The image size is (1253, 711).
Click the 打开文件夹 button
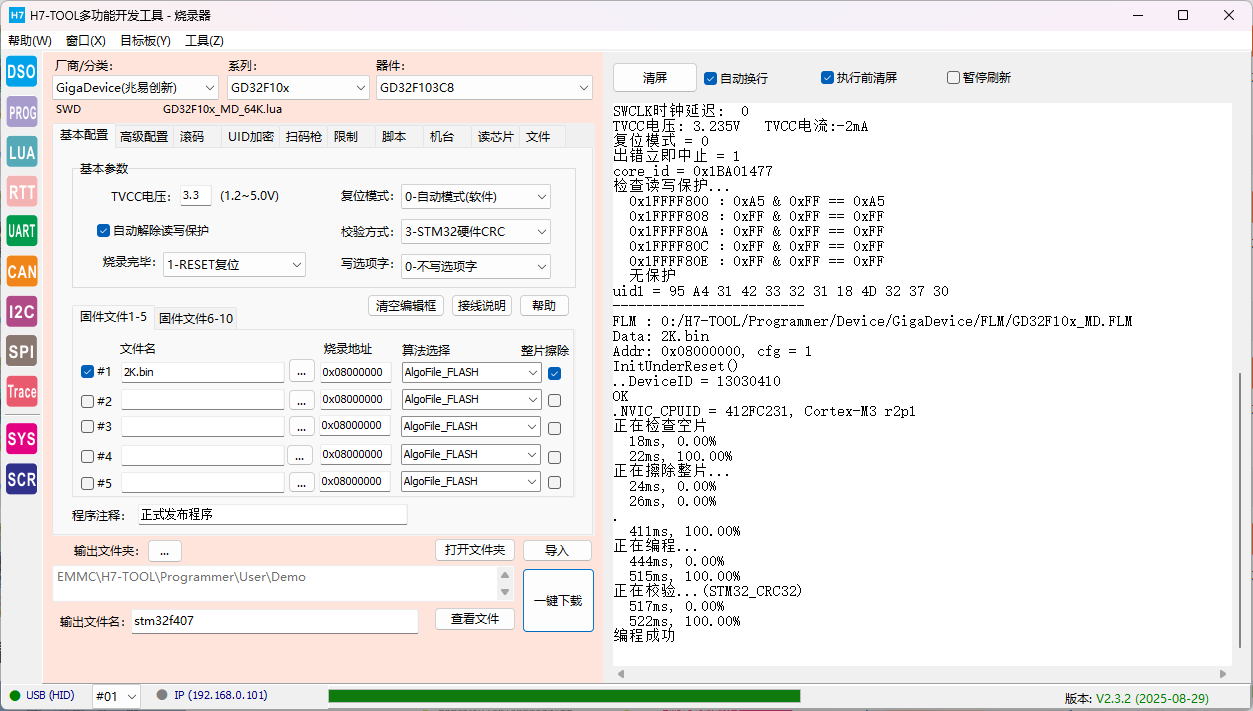(475, 550)
